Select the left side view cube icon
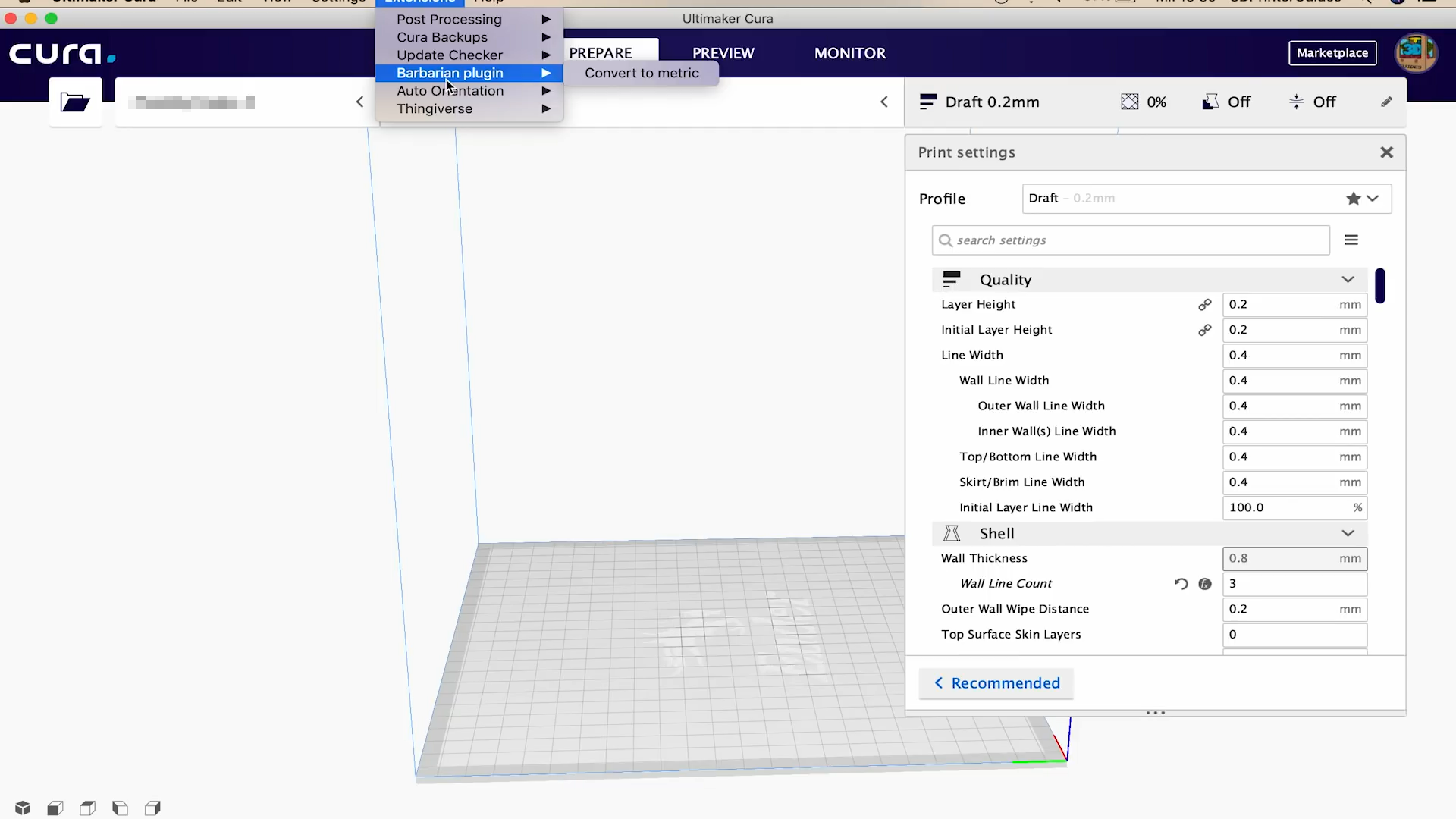The height and width of the screenshot is (819, 1456). (120, 808)
